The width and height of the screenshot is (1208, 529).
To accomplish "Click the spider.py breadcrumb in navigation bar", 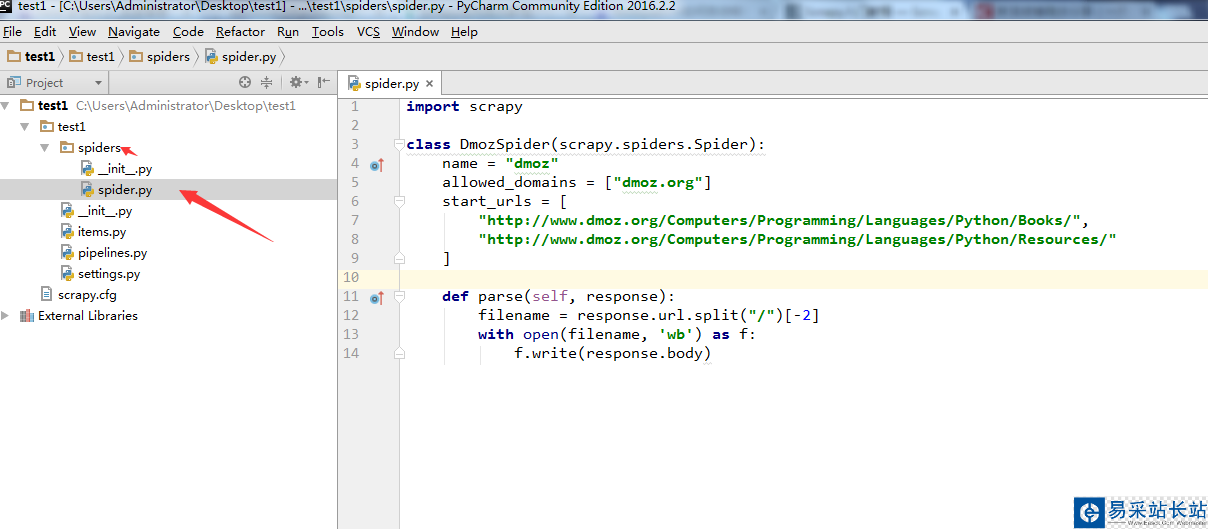I will click(x=241, y=57).
